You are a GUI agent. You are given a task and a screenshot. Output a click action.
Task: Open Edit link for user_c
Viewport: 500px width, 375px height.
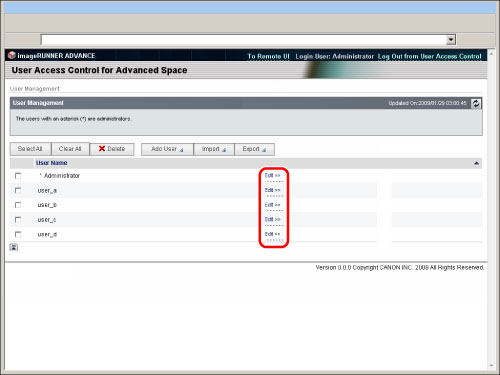(x=272, y=219)
